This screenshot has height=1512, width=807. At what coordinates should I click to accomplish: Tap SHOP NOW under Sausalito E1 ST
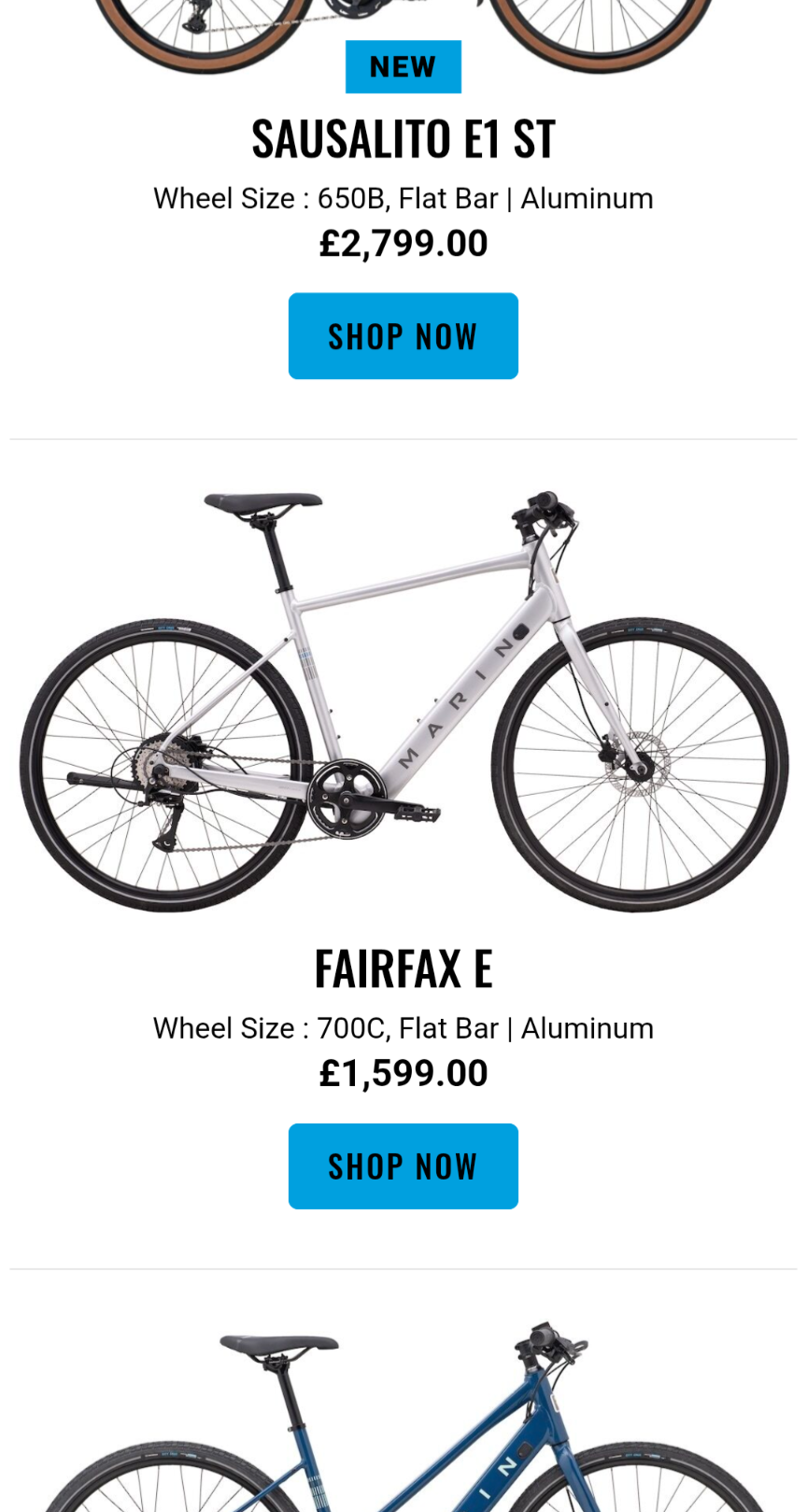pos(403,336)
